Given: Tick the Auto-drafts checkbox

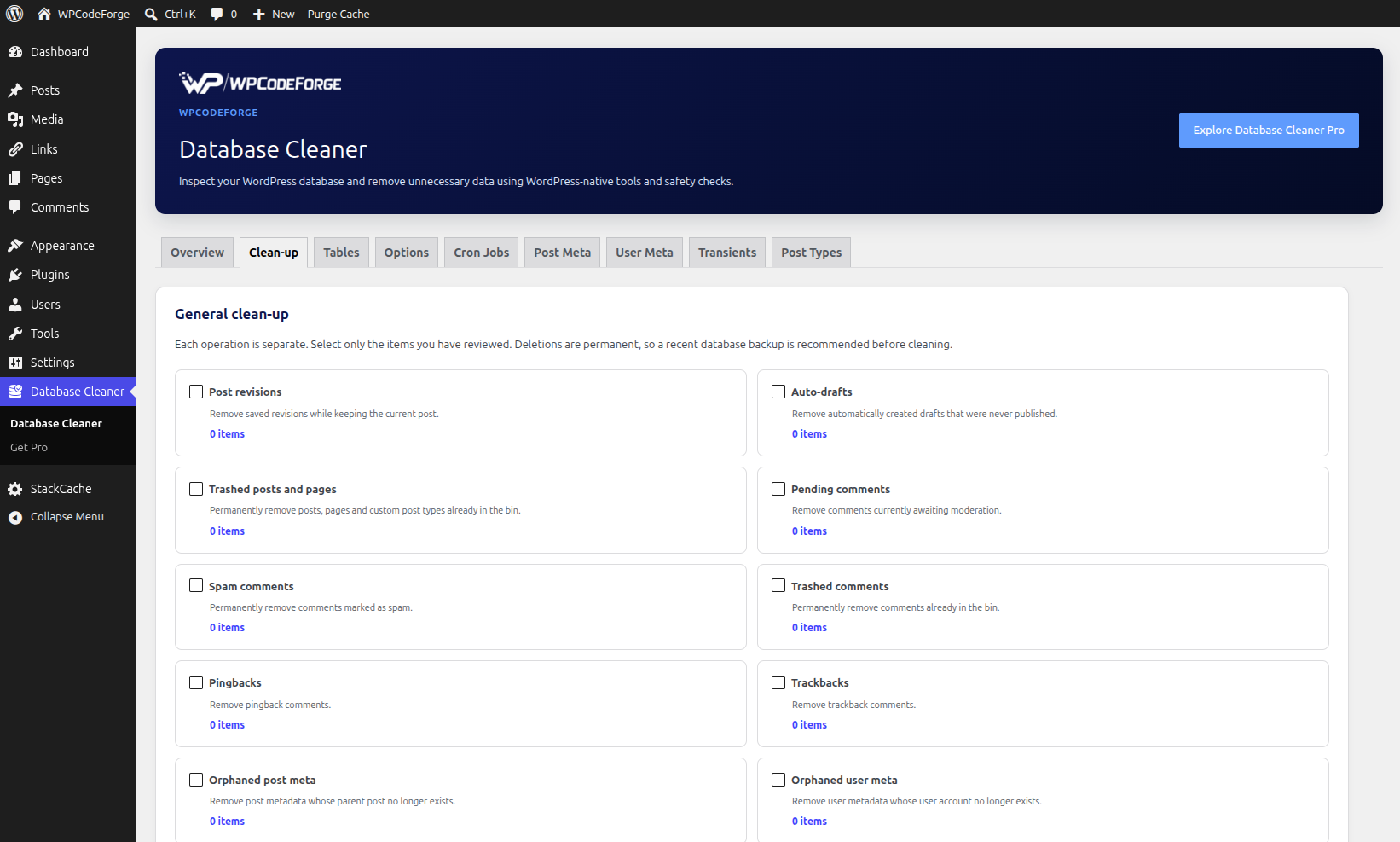Looking at the screenshot, I should [778, 392].
